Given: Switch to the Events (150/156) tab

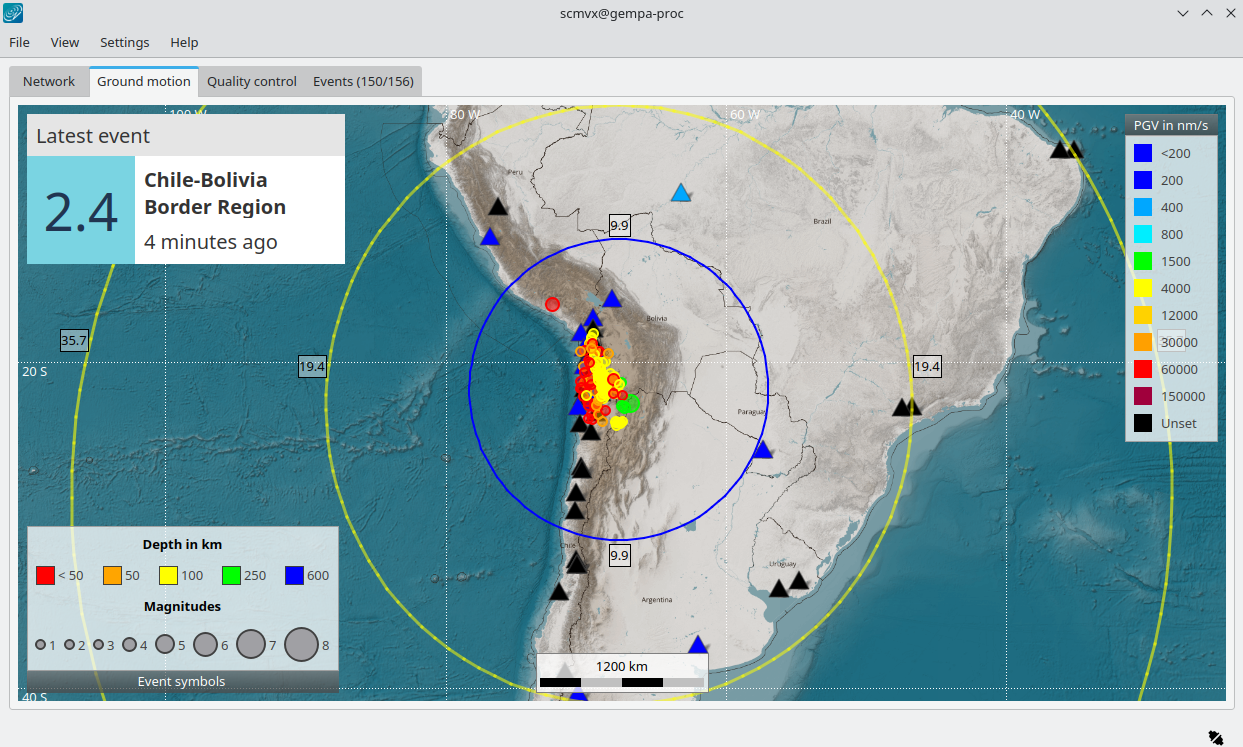Looking at the screenshot, I should (x=363, y=82).
